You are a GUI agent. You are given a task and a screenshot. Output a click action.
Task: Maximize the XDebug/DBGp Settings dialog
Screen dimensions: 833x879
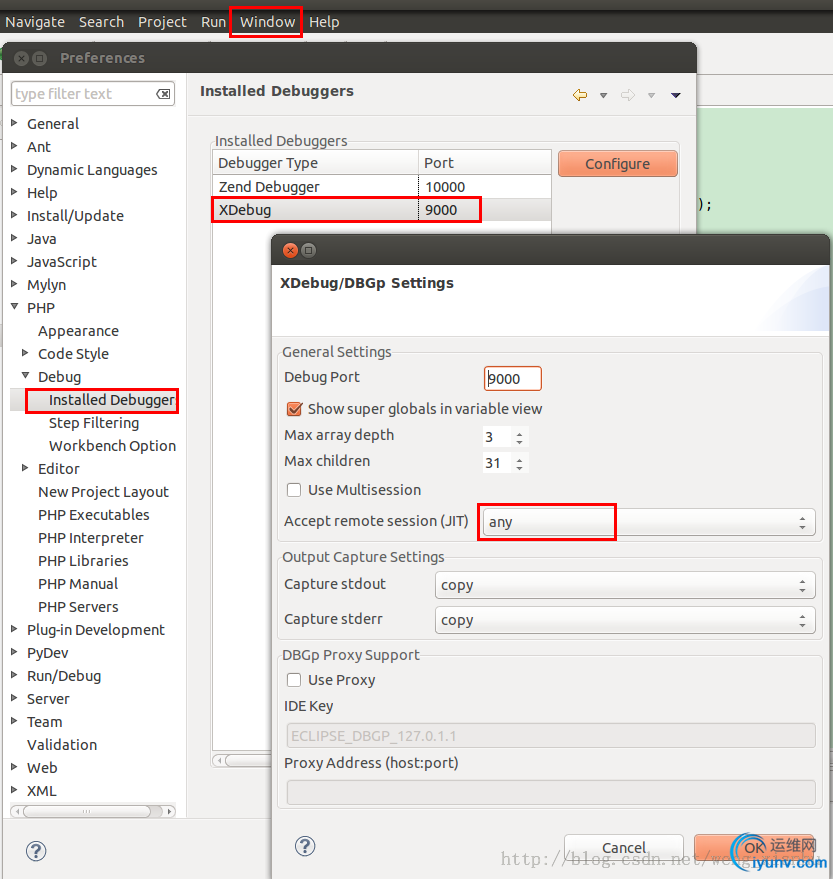308,250
